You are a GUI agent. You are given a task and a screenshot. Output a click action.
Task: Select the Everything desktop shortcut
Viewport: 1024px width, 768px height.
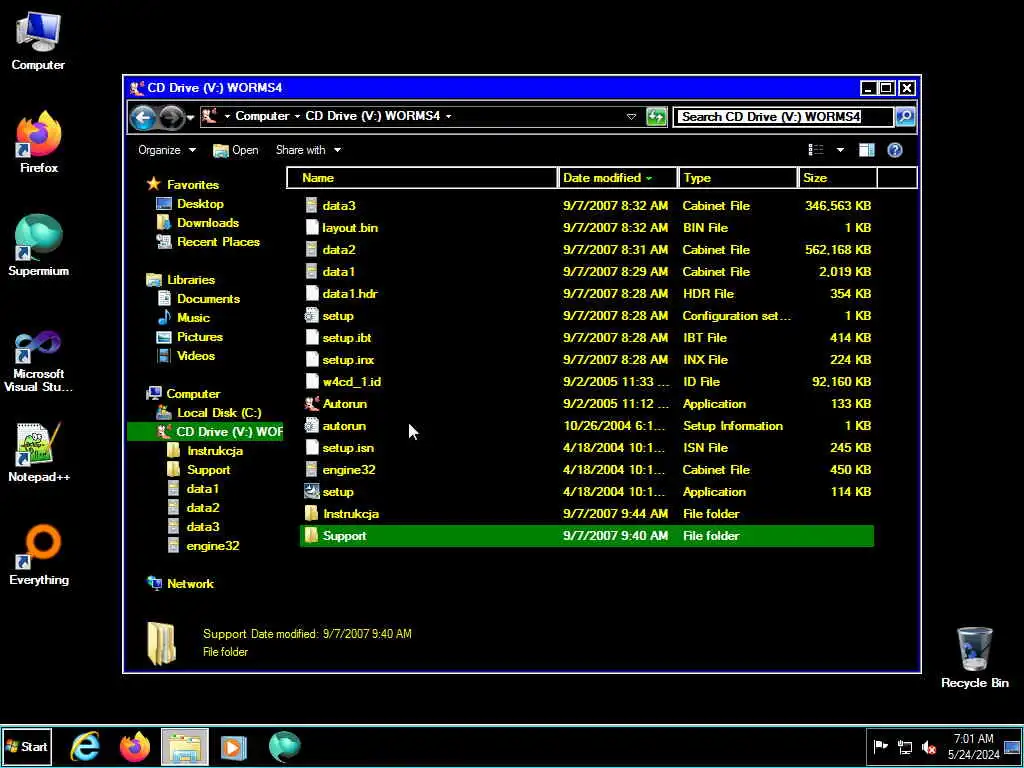(39, 555)
